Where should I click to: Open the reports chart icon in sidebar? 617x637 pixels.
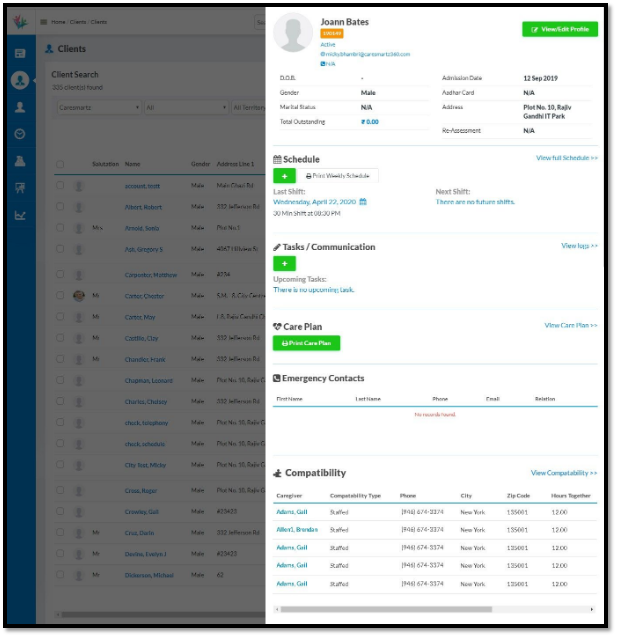(x=20, y=215)
